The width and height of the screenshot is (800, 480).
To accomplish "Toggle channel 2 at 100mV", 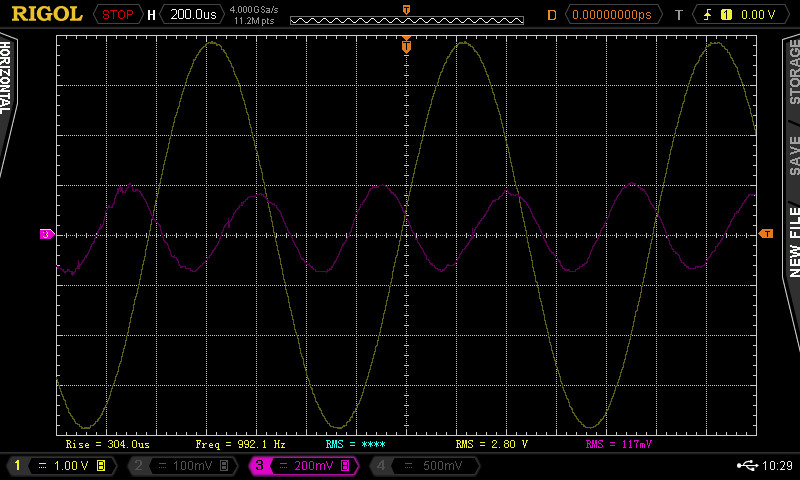I will (x=182, y=465).
